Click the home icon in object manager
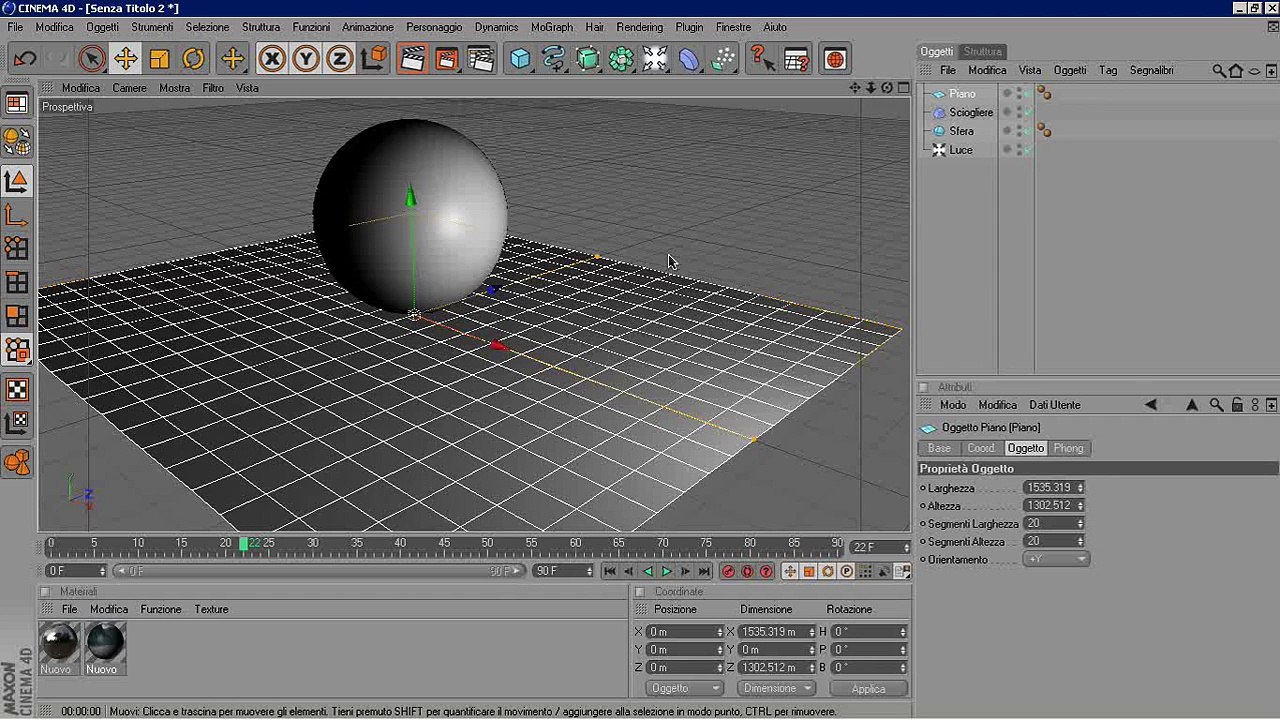This screenshot has height=720, width=1280. click(1236, 70)
